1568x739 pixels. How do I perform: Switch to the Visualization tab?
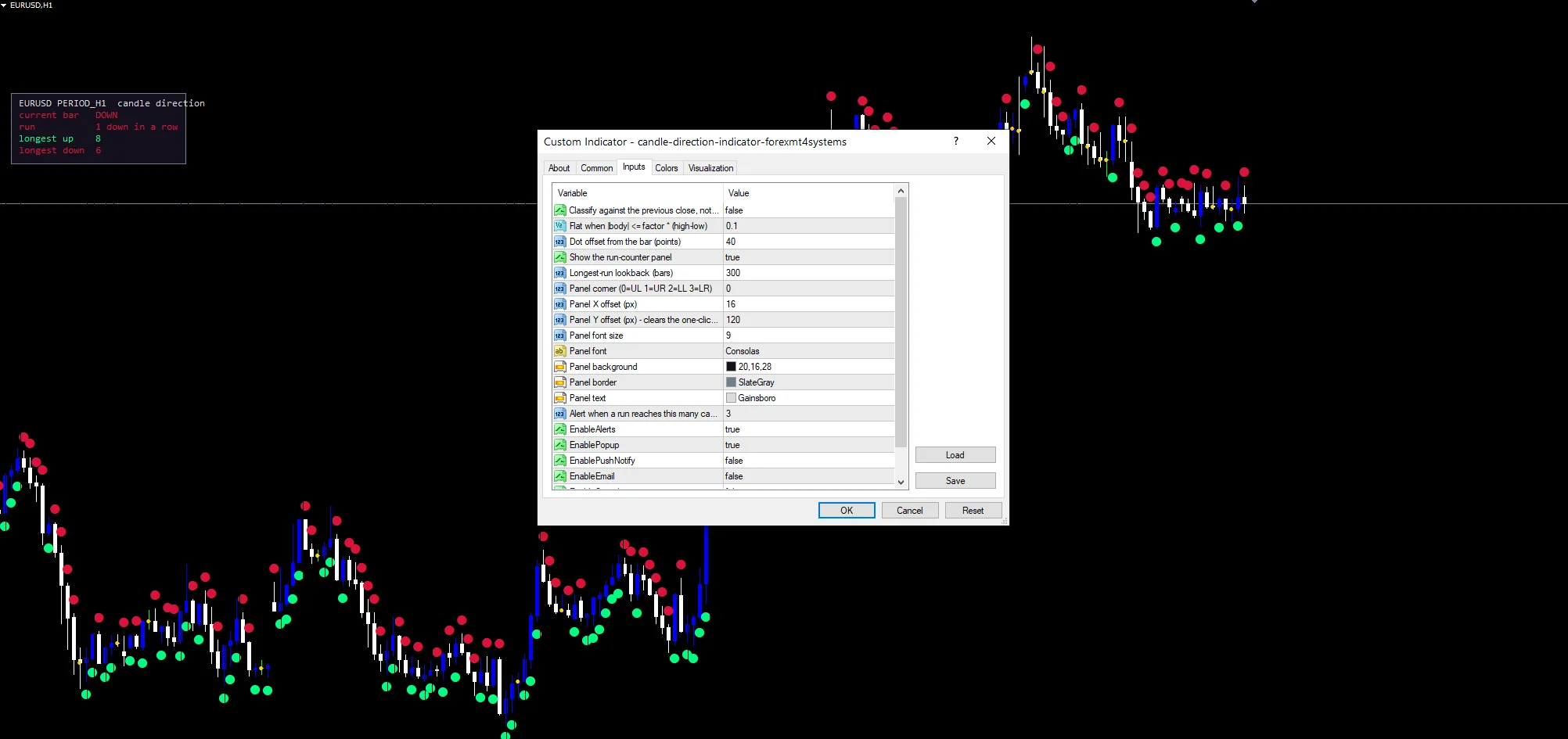click(x=710, y=168)
